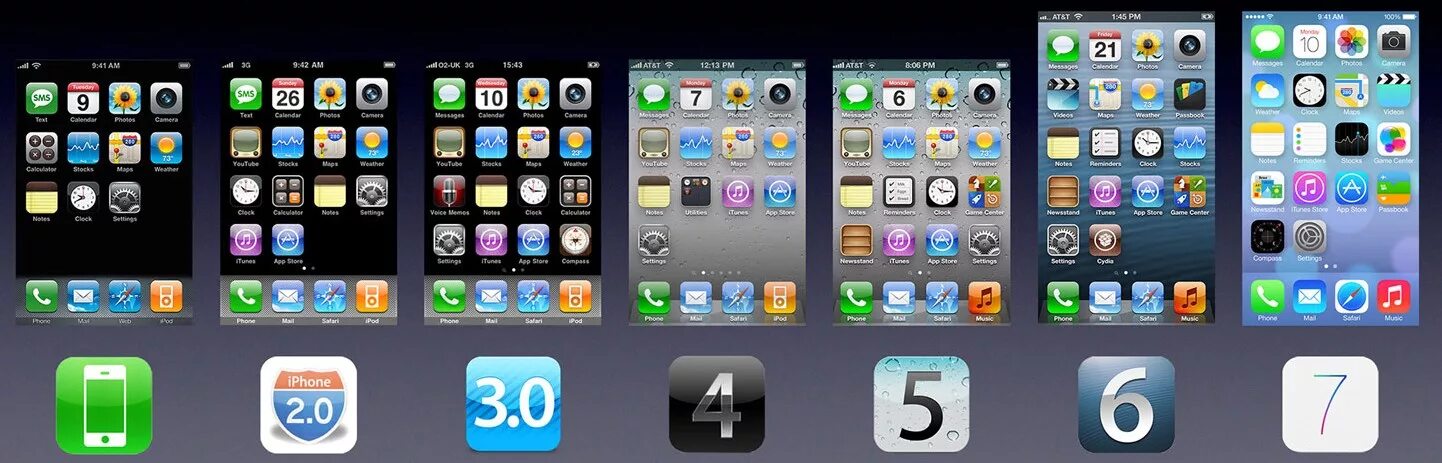1442x463 pixels.
Task: Open Reminders on the 8:06 PM screen
Action: [x=899, y=191]
